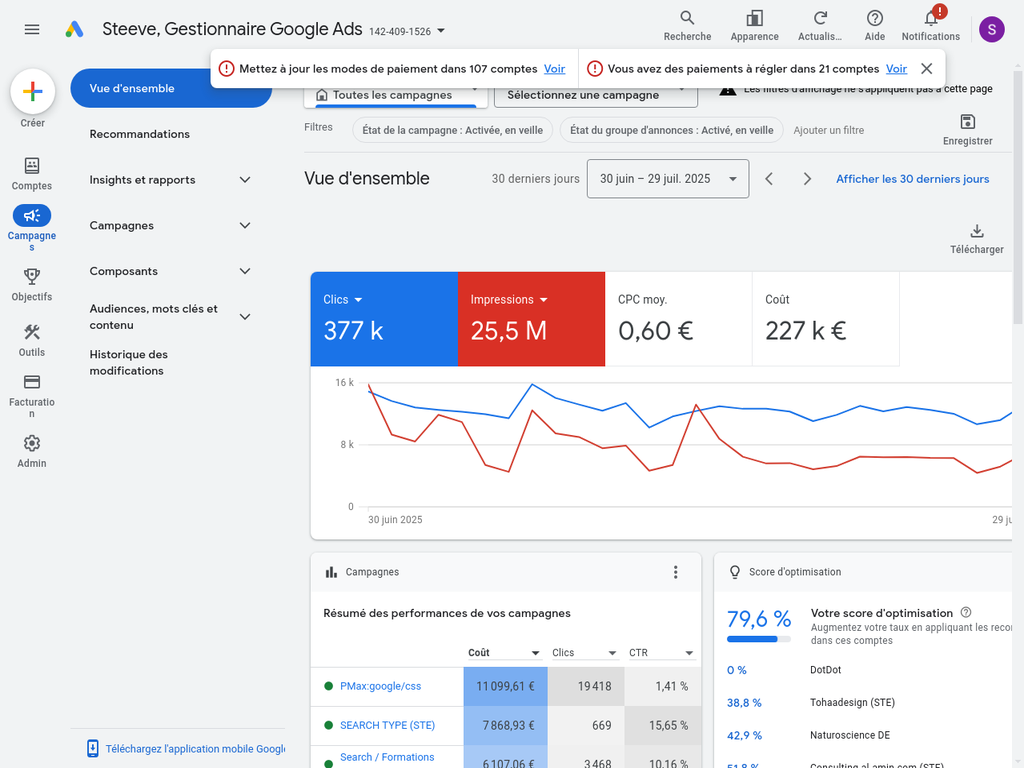Click the Créer plus button
Viewport: 1024px width, 768px height.
tap(33, 91)
